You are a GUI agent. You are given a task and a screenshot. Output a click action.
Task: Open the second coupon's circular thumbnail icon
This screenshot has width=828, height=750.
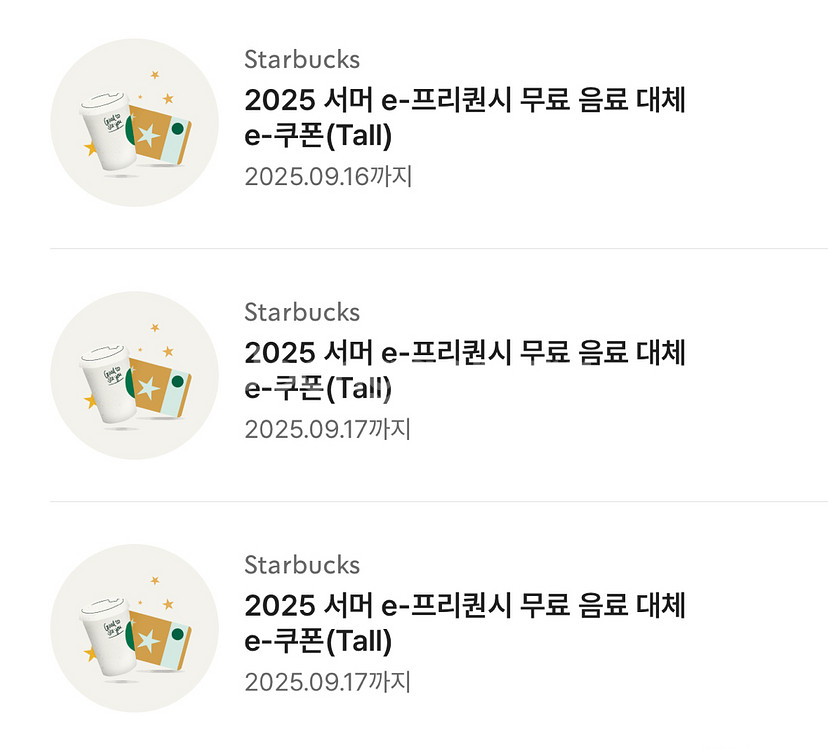click(x=134, y=376)
